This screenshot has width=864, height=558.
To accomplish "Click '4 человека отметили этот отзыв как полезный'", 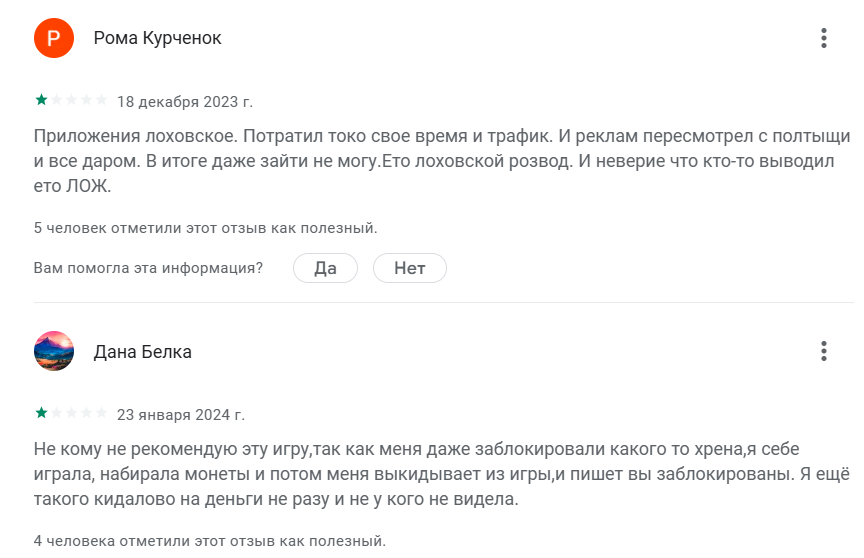I will coord(209,541).
